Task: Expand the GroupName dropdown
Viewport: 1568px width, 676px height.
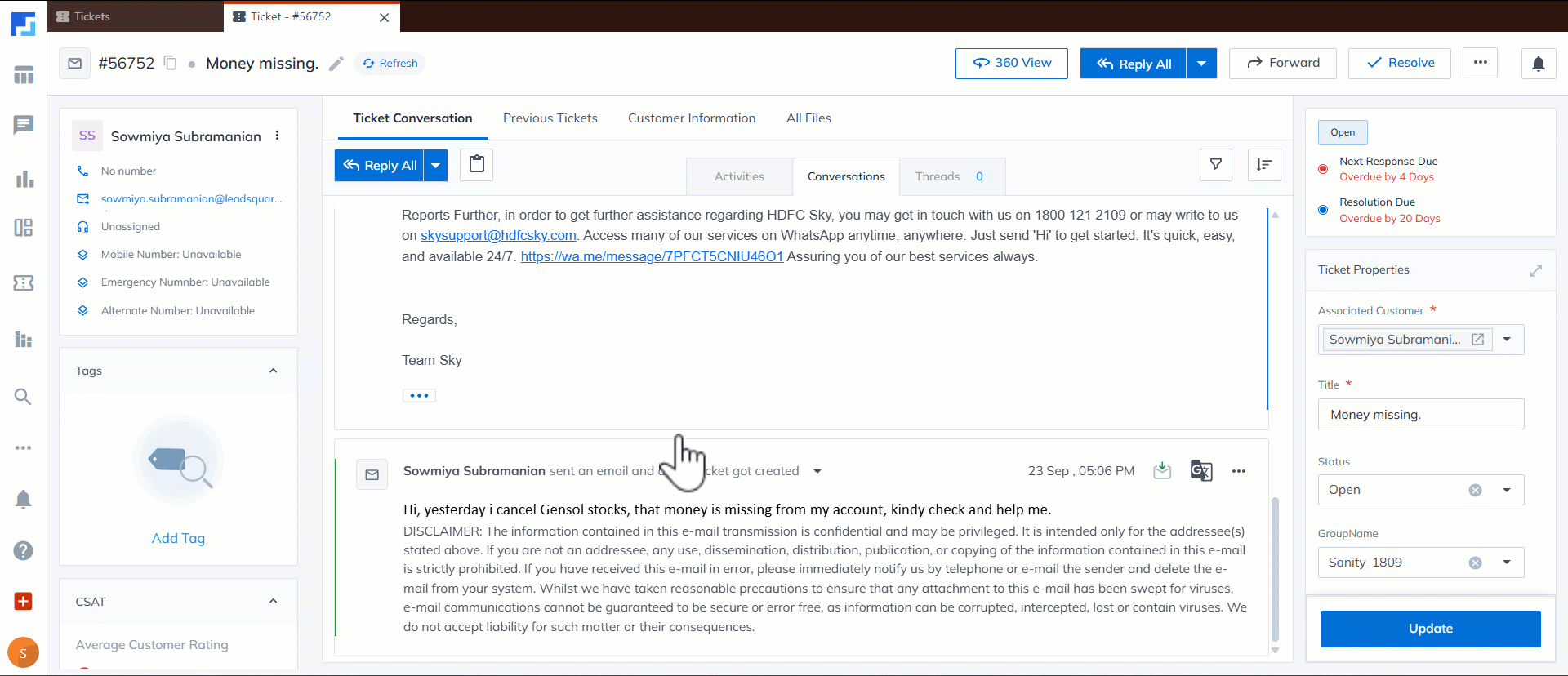Action: click(1507, 563)
